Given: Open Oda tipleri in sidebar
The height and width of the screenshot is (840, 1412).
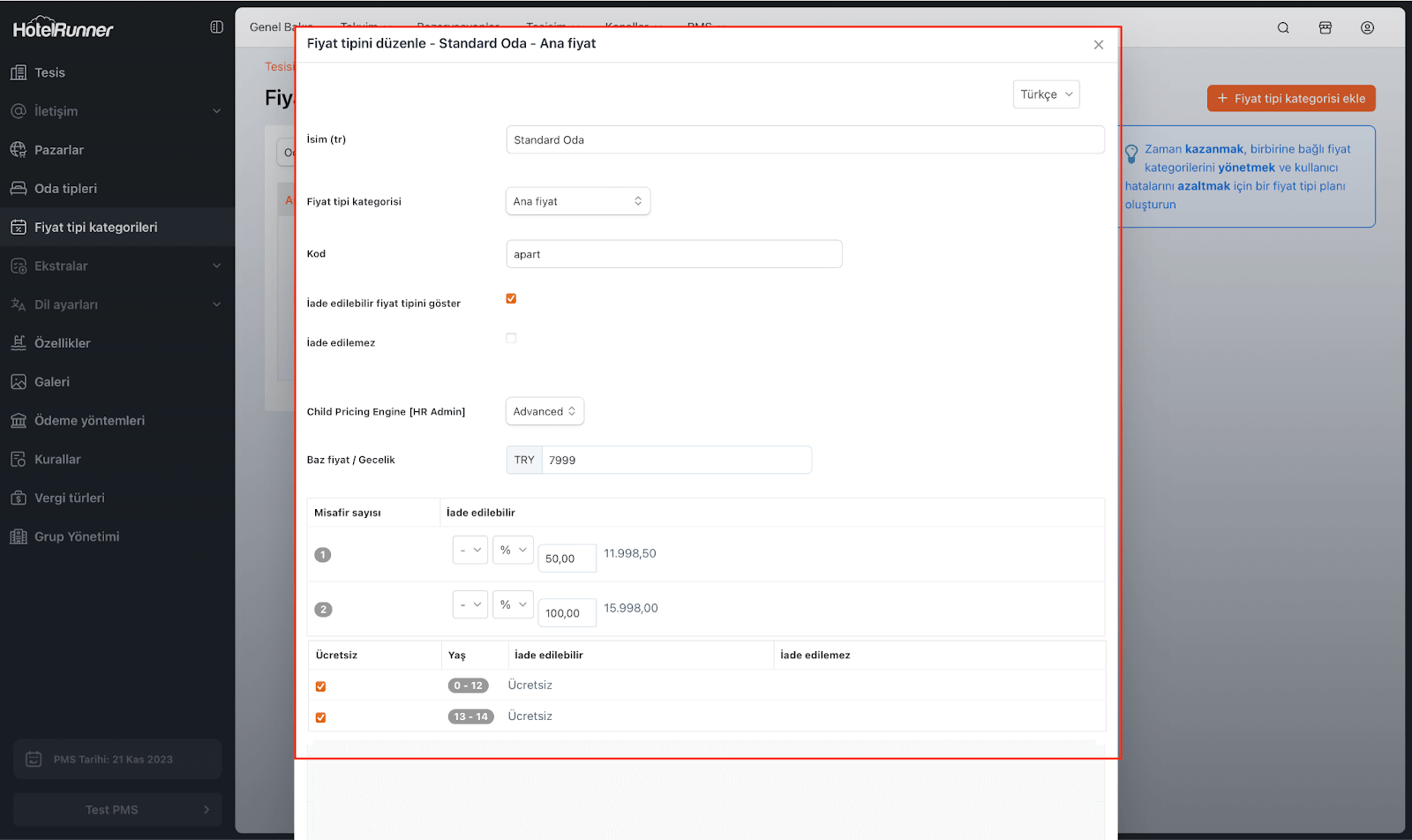Looking at the screenshot, I should [x=65, y=189].
